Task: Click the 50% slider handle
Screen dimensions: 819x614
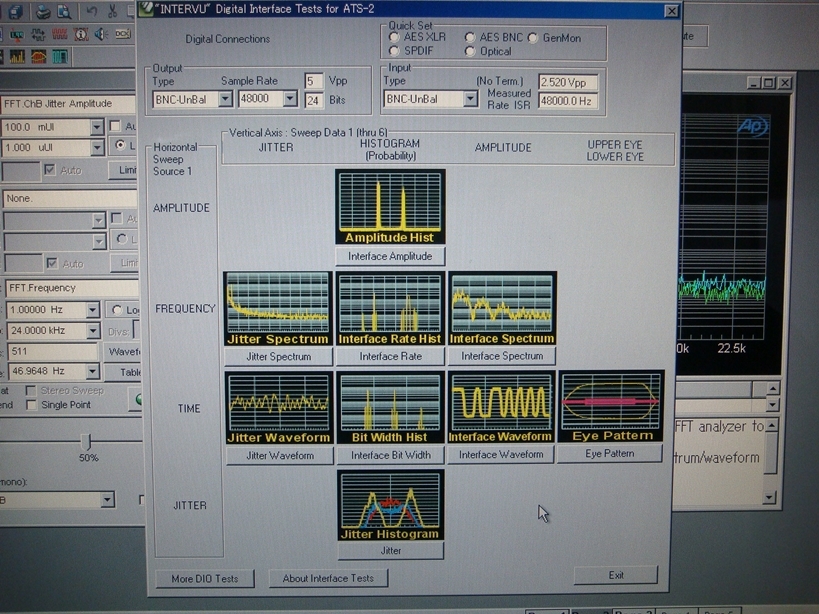Action: [87, 442]
